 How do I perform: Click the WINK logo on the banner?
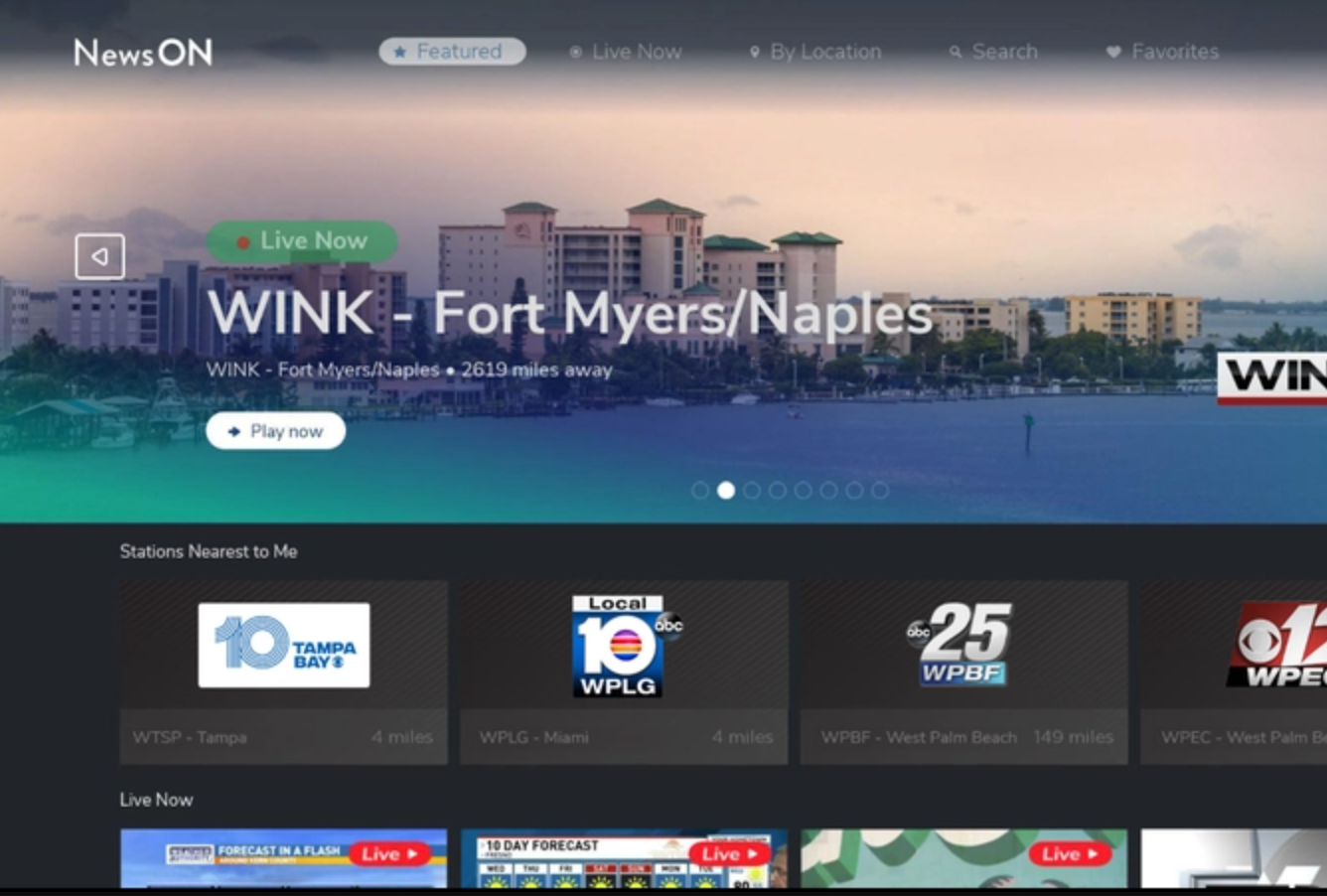(x=1272, y=377)
